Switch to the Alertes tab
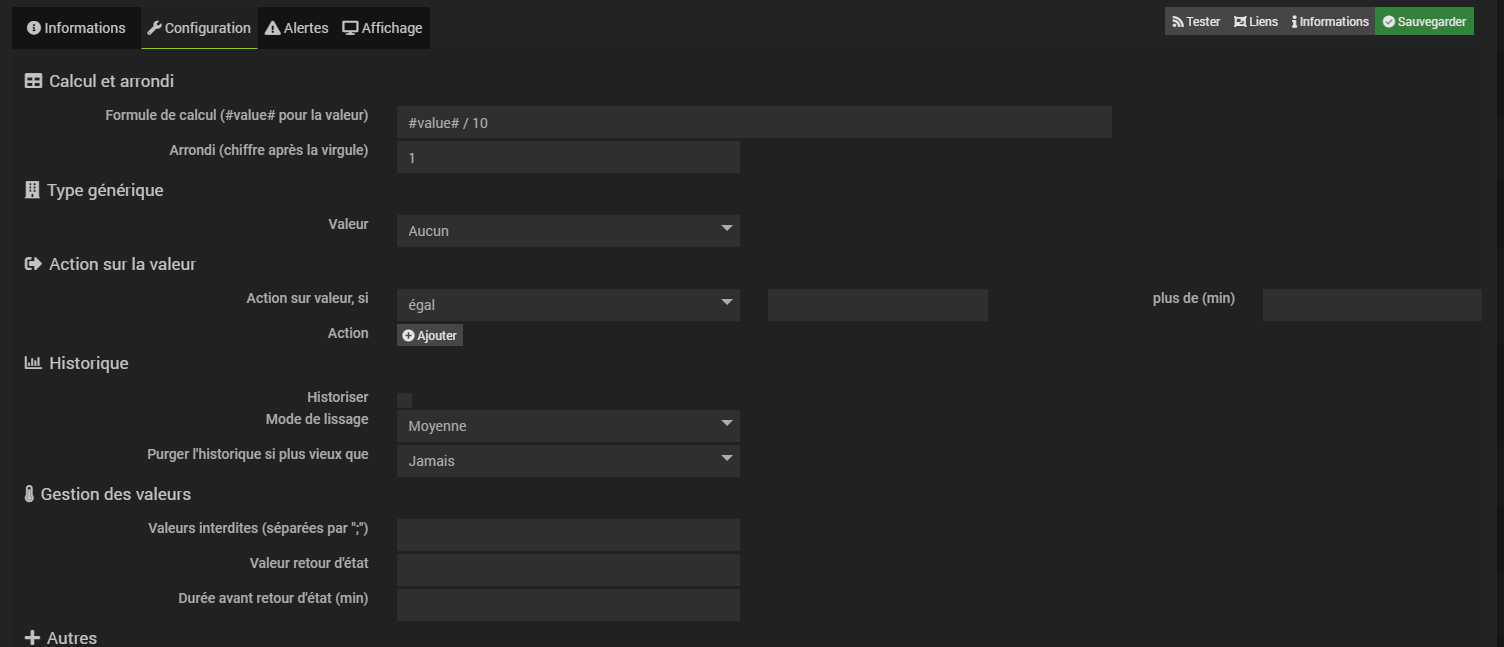Image resolution: width=1504 pixels, height=647 pixels. (x=297, y=28)
